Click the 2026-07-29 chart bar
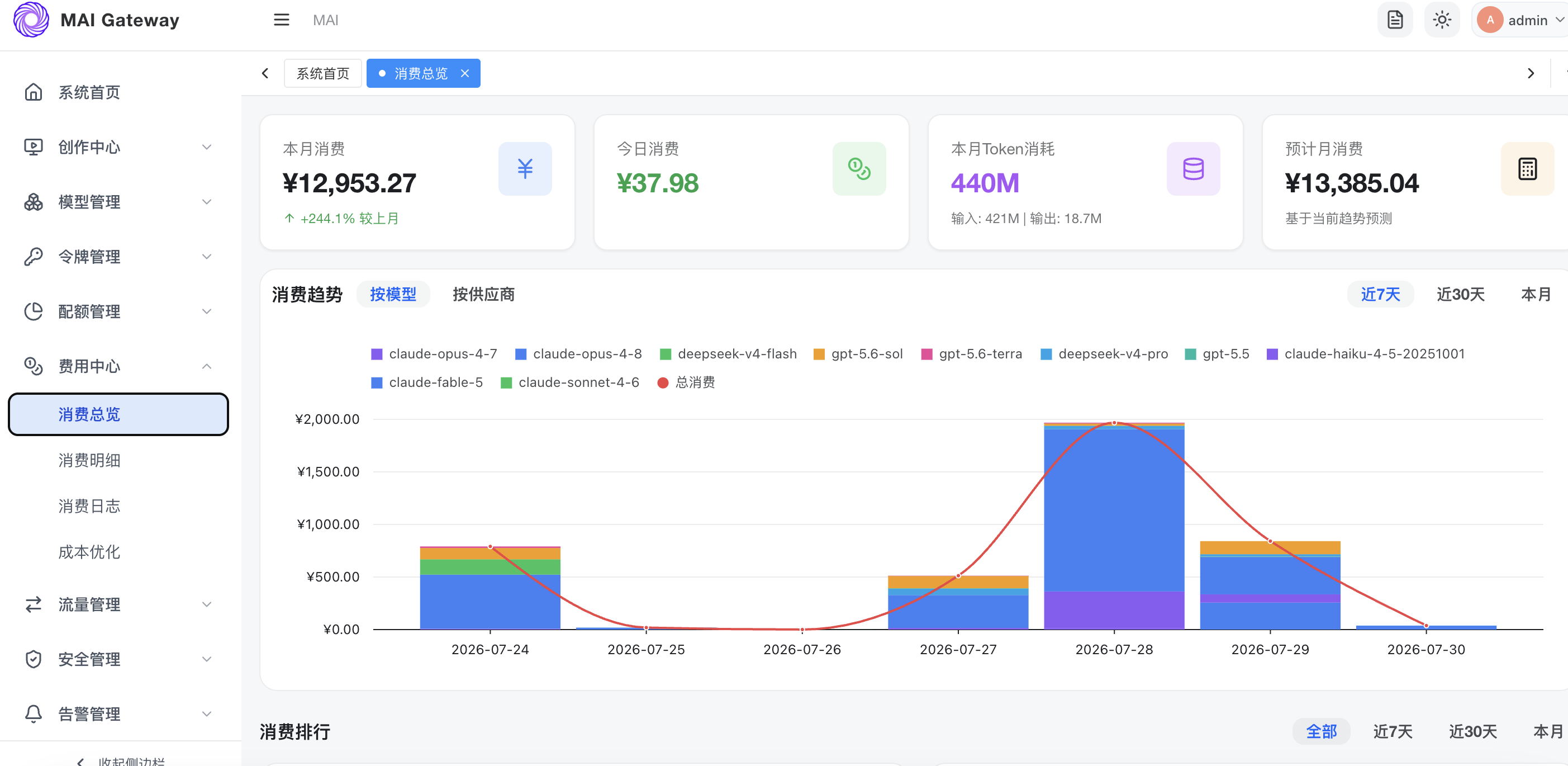 pyautogui.click(x=1270, y=585)
